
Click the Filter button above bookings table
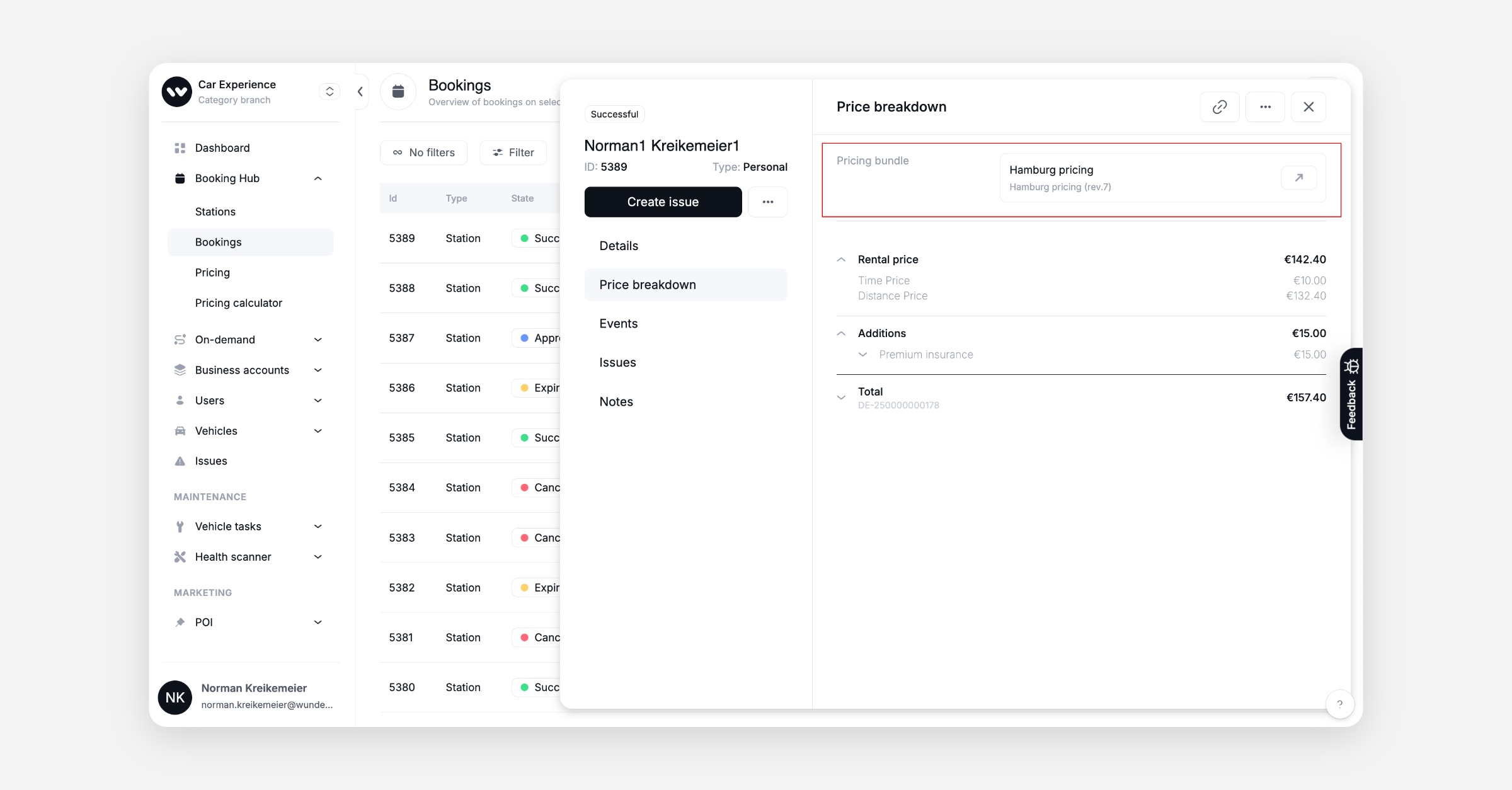[513, 152]
